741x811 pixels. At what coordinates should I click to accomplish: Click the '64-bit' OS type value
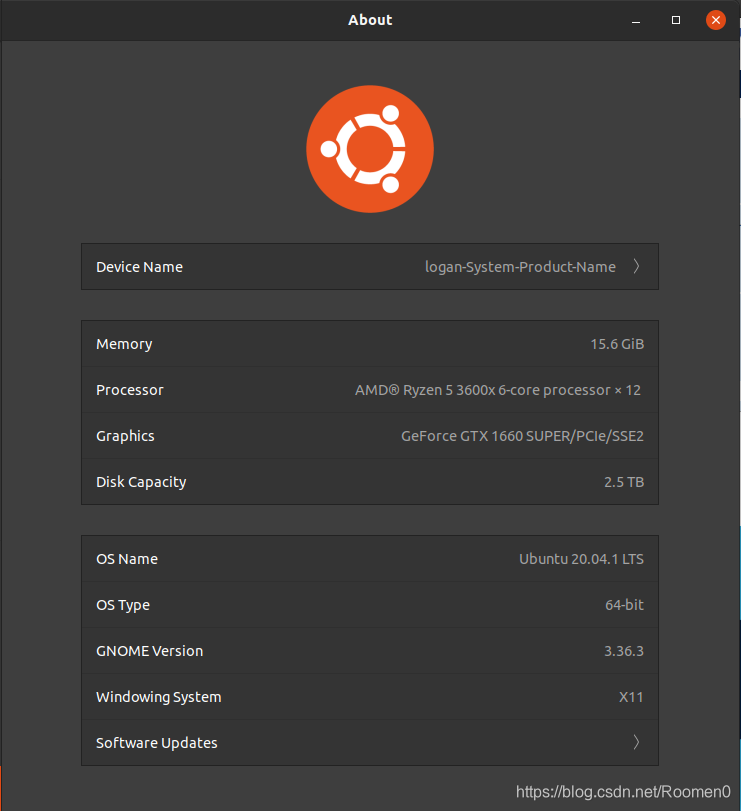pyautogui.click(x=624, y=605)
